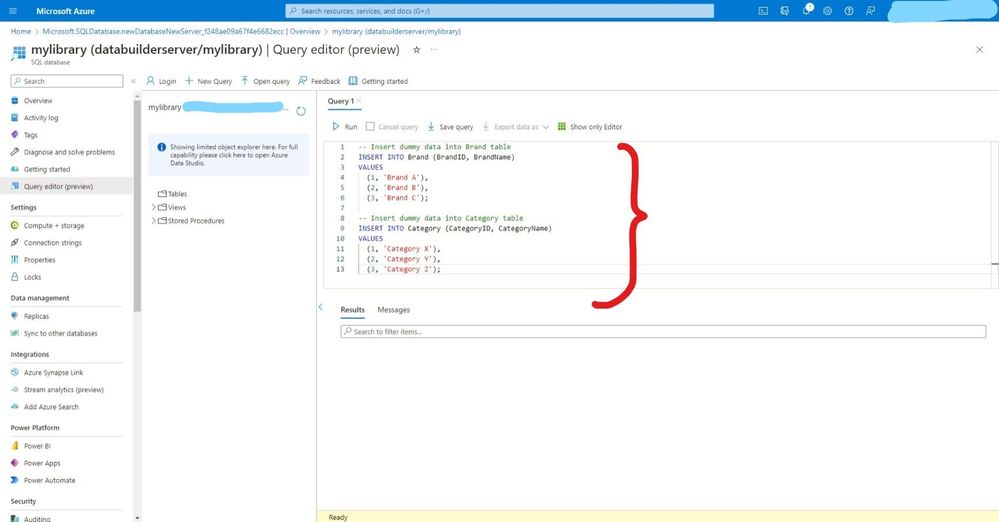Expand the Views folder
The image size is (999, 522).
[154, 207]
